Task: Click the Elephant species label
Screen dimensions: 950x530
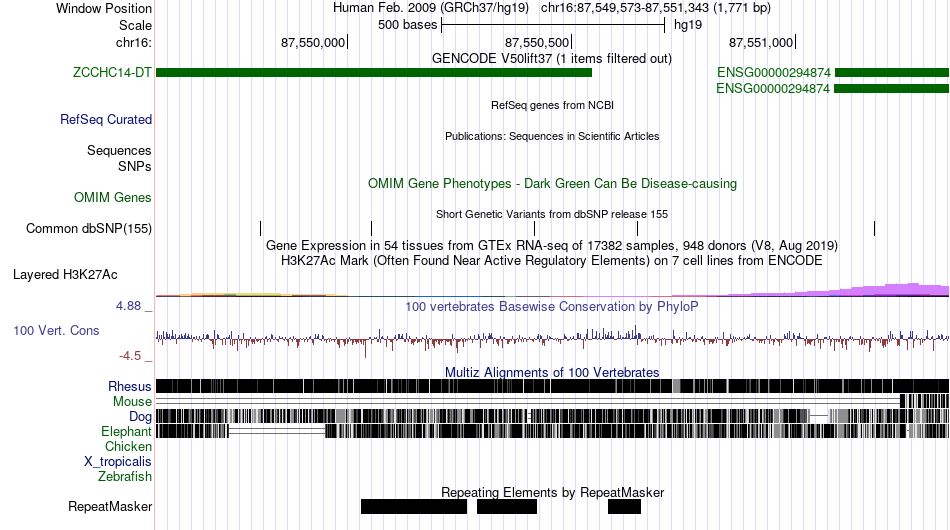Action: (x=126, y=431)
